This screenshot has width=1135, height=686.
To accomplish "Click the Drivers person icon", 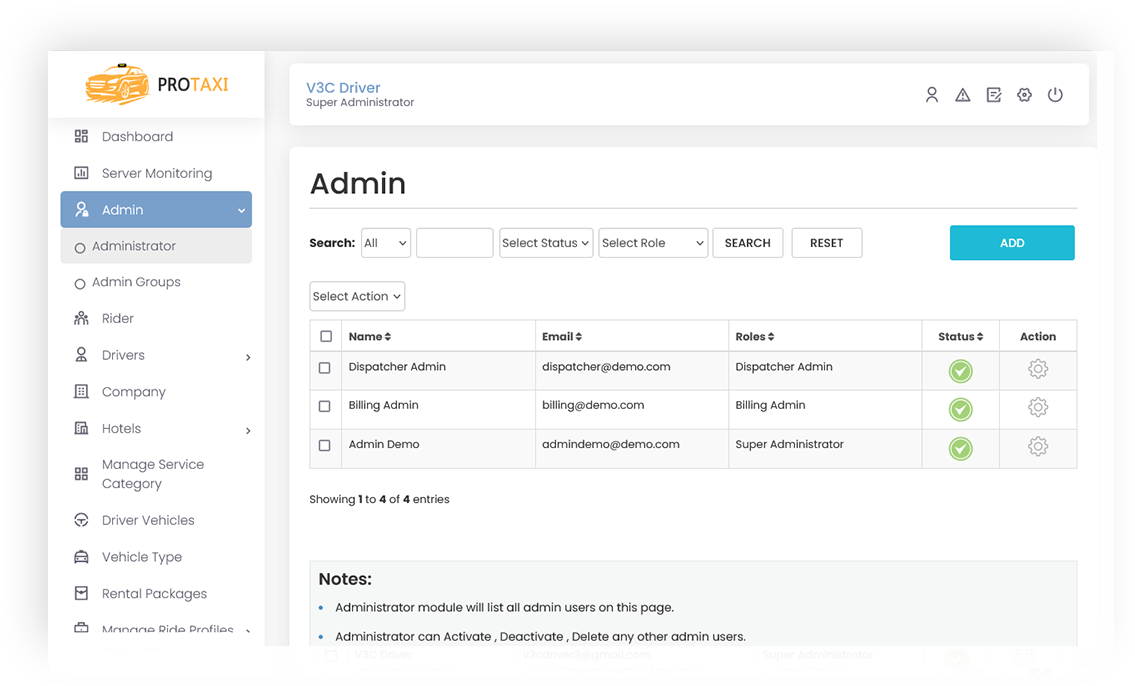I will [x=81, y=355].
